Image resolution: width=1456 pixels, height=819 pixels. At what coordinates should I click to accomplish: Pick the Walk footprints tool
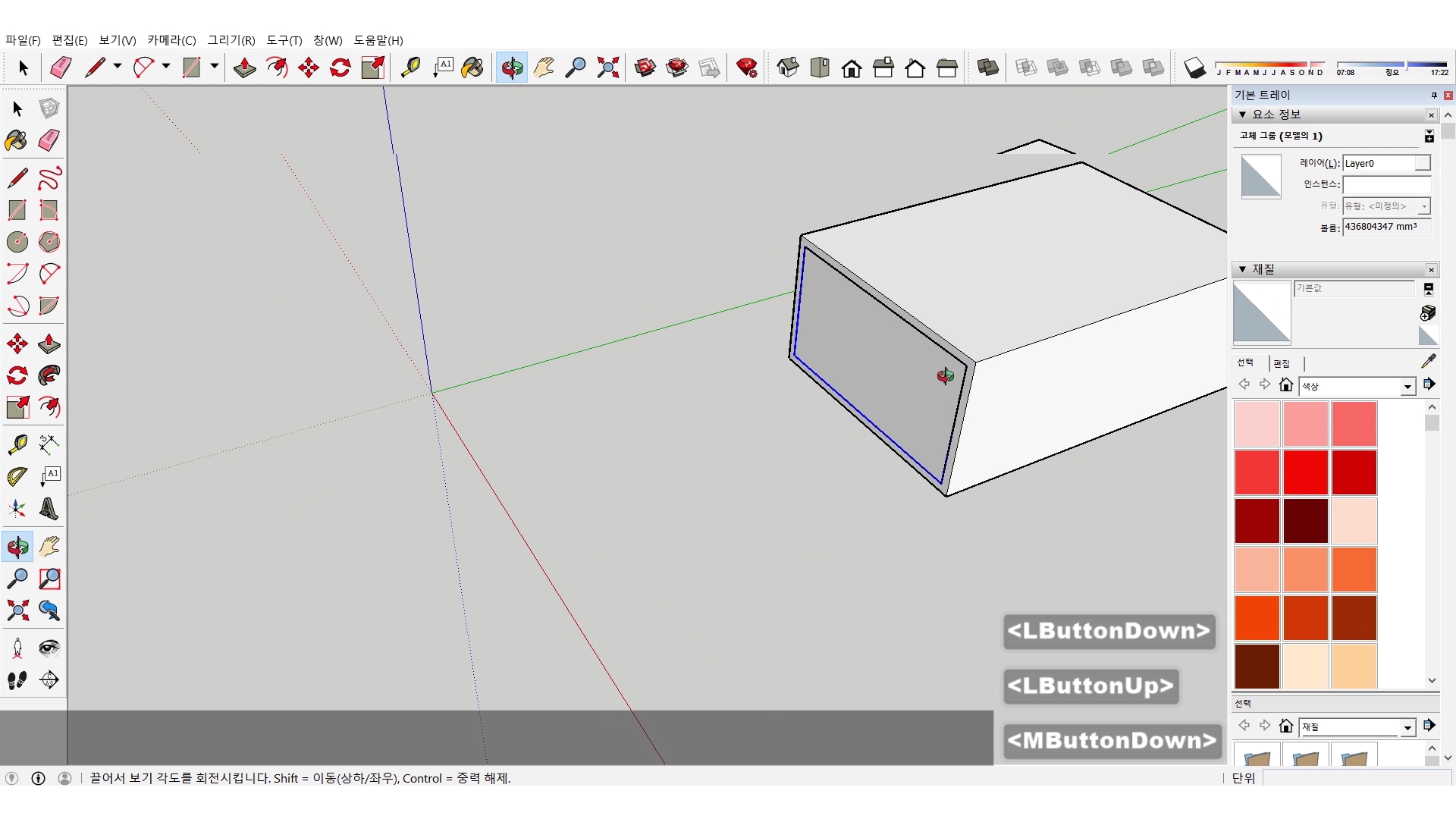point(17,680)
